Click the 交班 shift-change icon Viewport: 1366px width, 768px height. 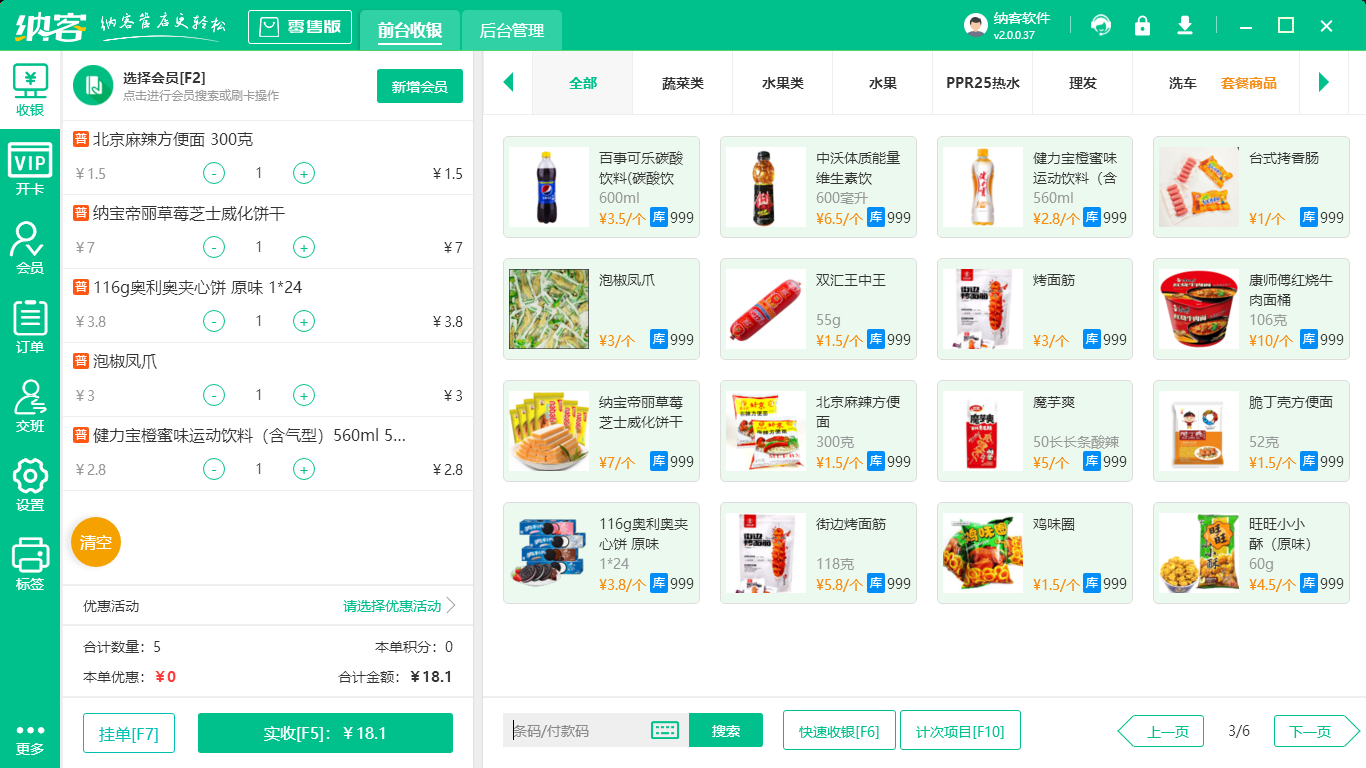(x=30, y=404)
